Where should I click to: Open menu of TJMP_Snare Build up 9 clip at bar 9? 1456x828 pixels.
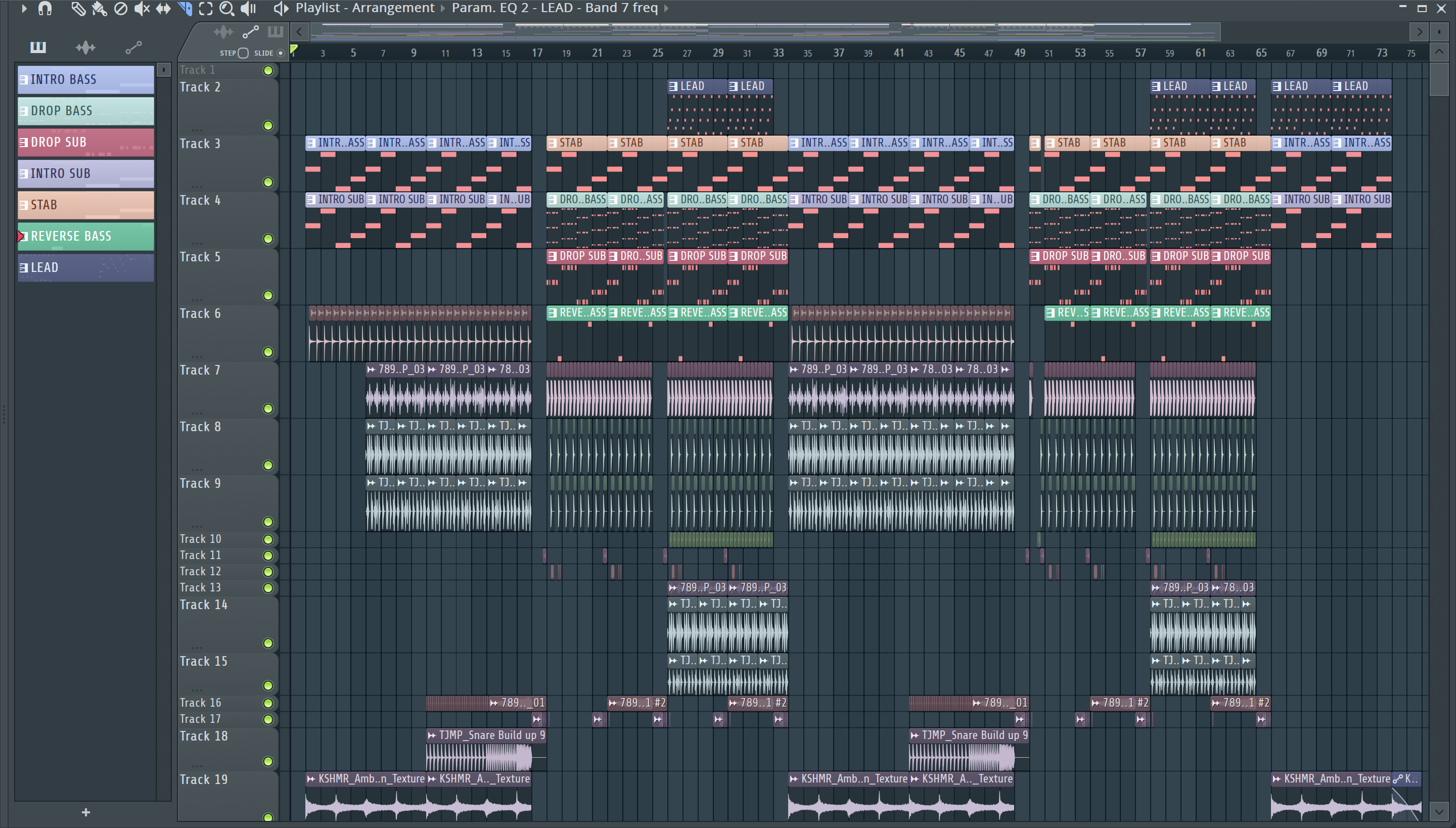[432, 735]
